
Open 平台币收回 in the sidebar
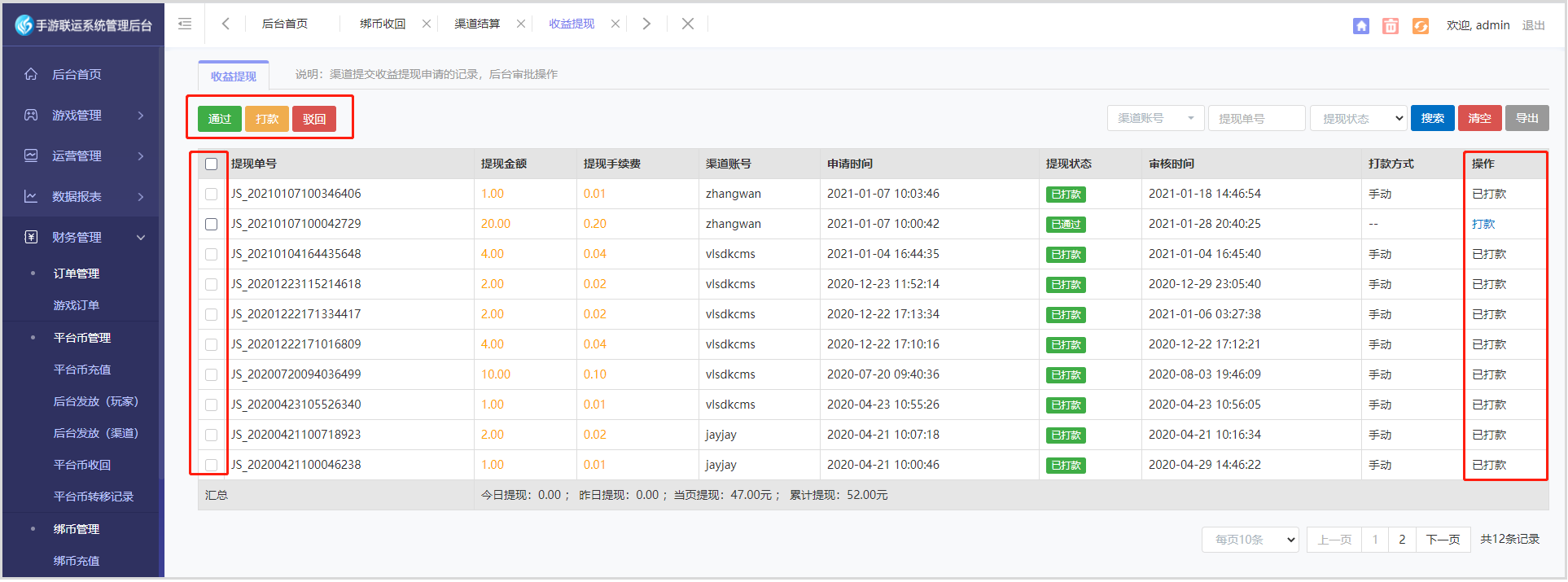coord(82,465)
